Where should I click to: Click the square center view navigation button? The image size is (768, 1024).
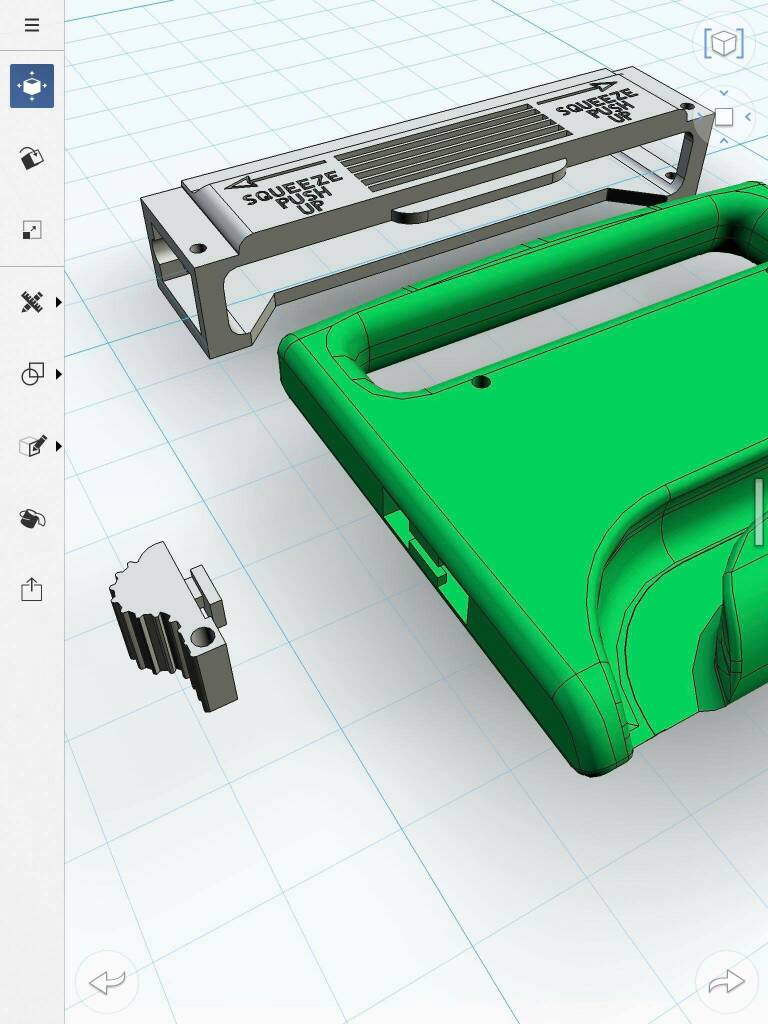pyautogui.click(x=724, y=117)
